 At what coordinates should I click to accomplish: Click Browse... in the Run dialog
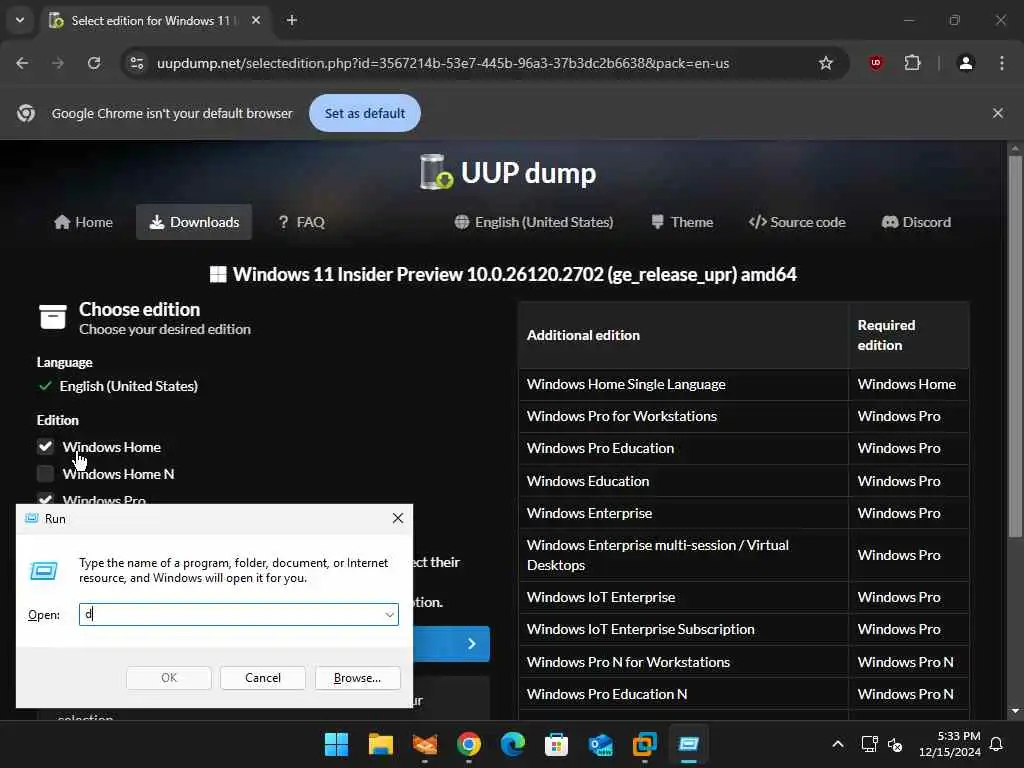[x=357, y=678]
